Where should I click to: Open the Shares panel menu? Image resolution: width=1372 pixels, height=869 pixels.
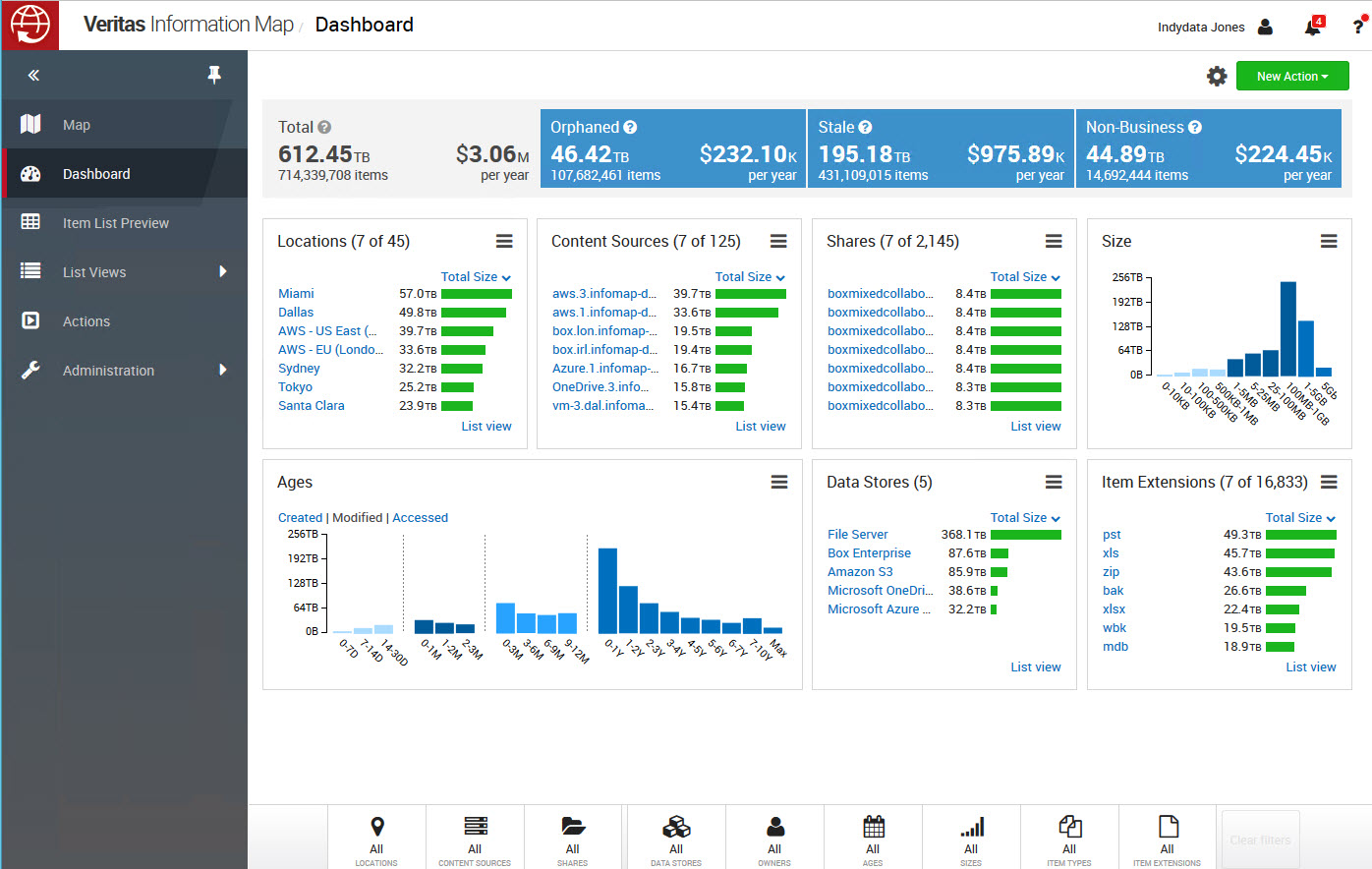click(x=1054, y=241)
